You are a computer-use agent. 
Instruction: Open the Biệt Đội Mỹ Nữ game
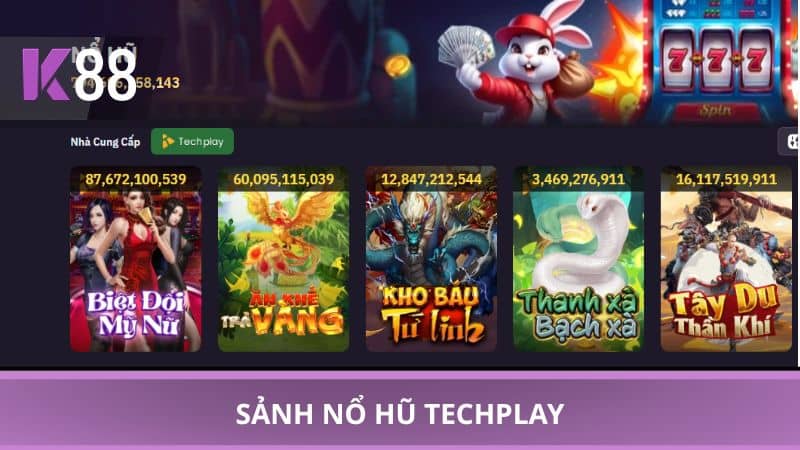(x=135, y=259)
